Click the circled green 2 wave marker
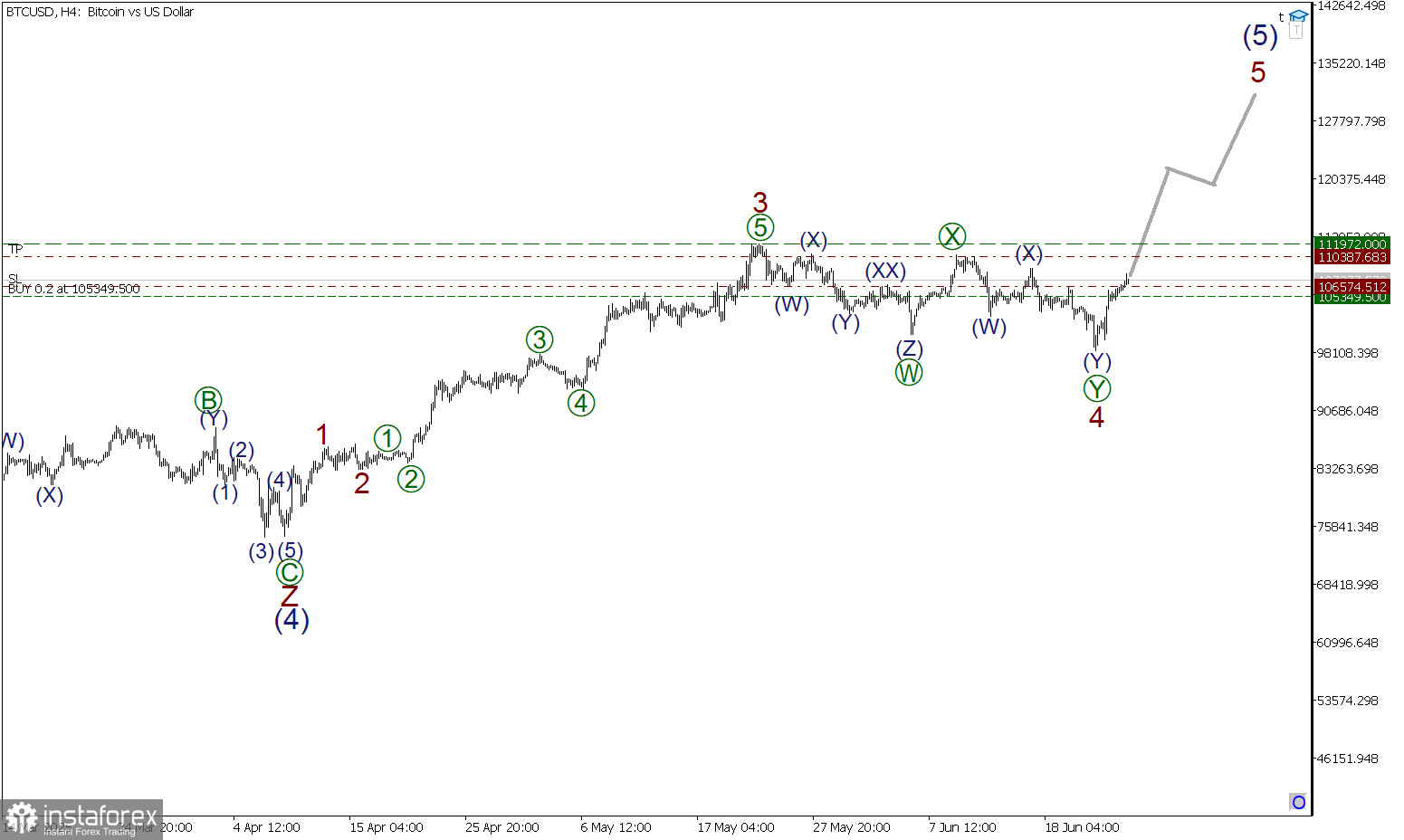The height and width of the screenshot is (840, 1404). click(x=411, y=479)
